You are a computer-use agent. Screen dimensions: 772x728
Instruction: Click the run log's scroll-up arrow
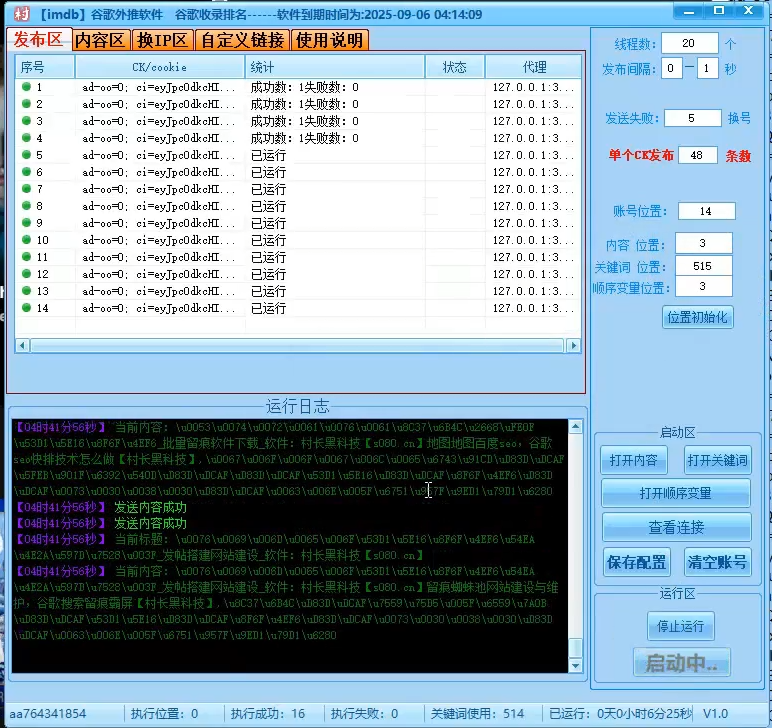[x=575, y=427]
